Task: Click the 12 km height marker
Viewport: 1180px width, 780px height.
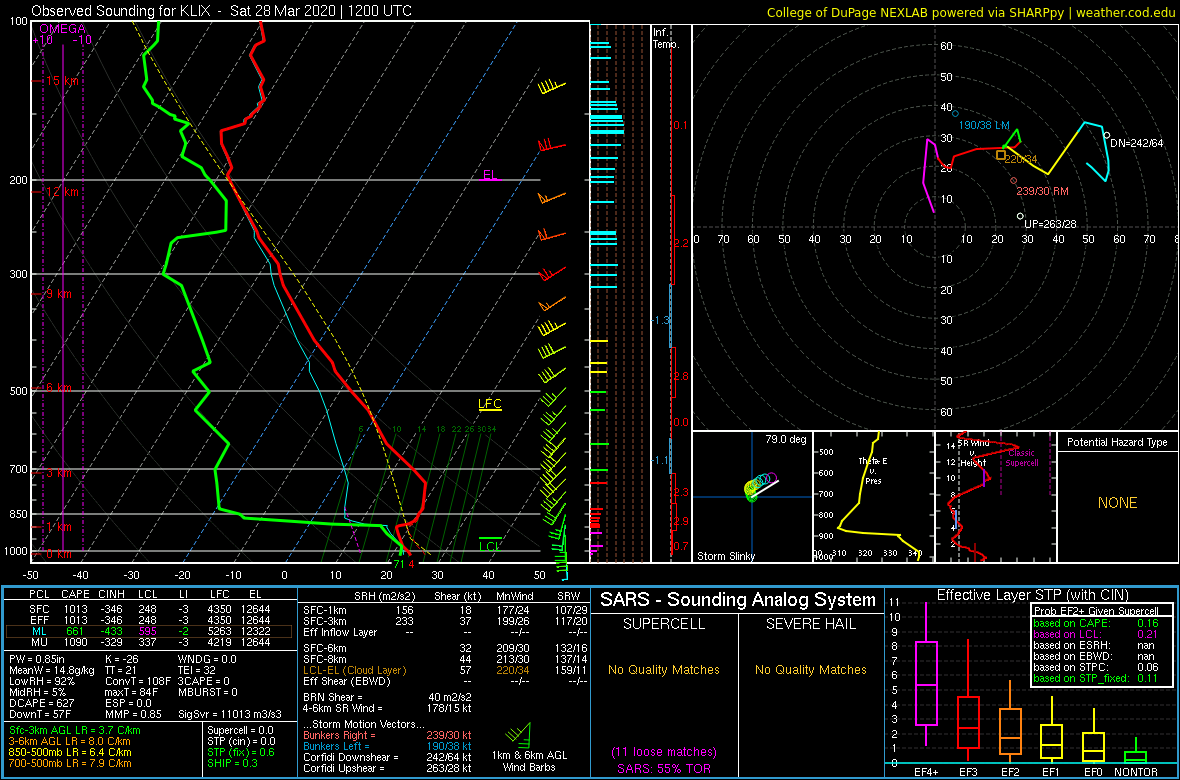Action: click(62, 192)
